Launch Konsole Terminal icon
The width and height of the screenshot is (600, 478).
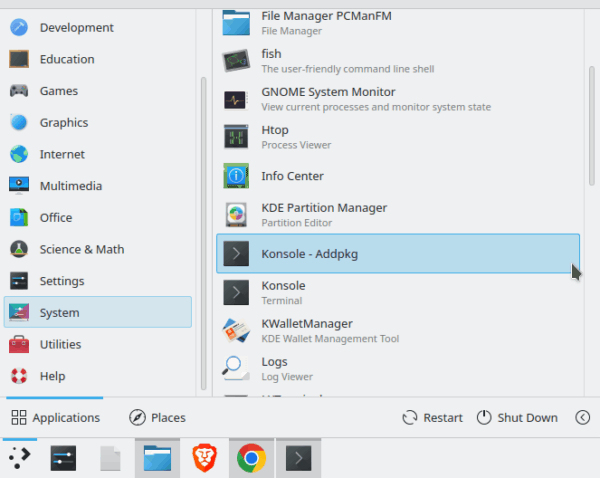(236, 293)
